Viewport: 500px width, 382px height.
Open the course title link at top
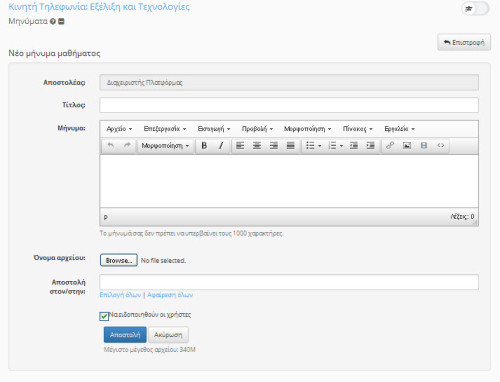coord(99,7)
